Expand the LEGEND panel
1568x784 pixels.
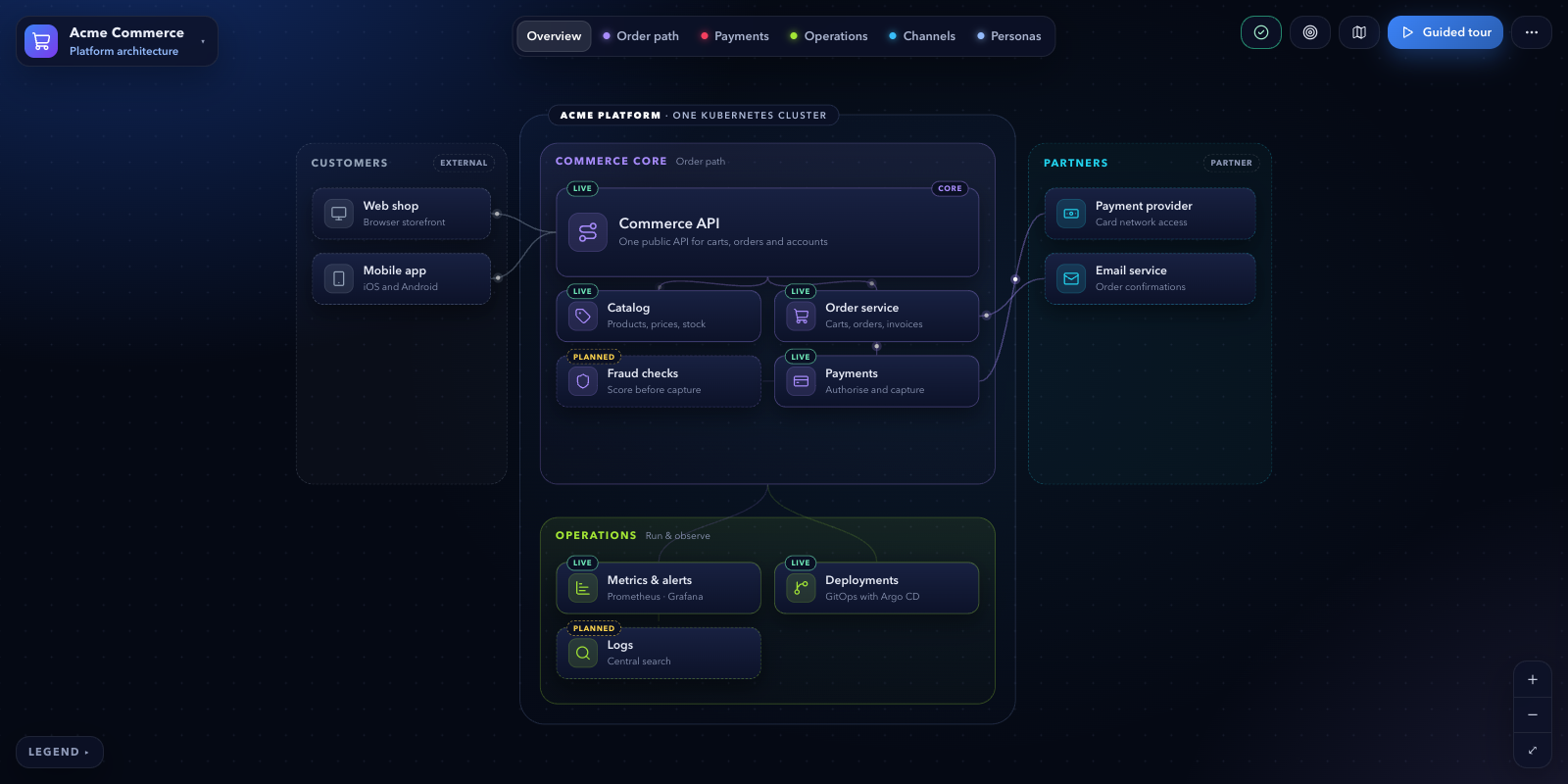click(x=59, y=752)
